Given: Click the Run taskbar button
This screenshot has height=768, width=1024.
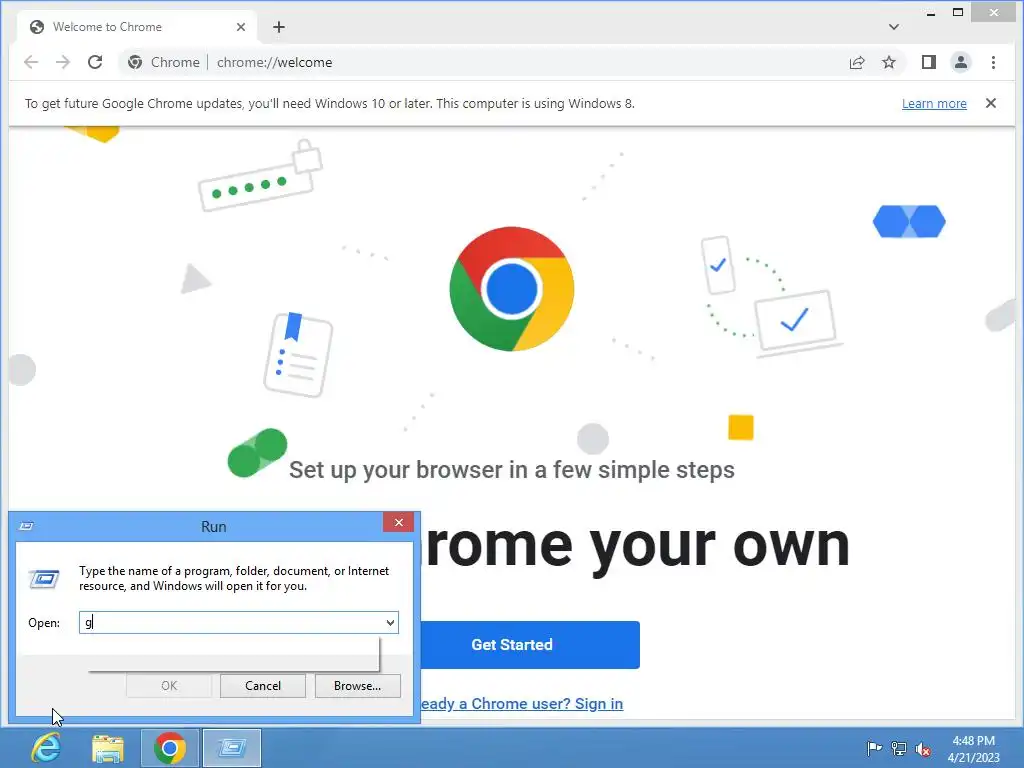Looking at the screenshot, I should click(x=232, y=748).
